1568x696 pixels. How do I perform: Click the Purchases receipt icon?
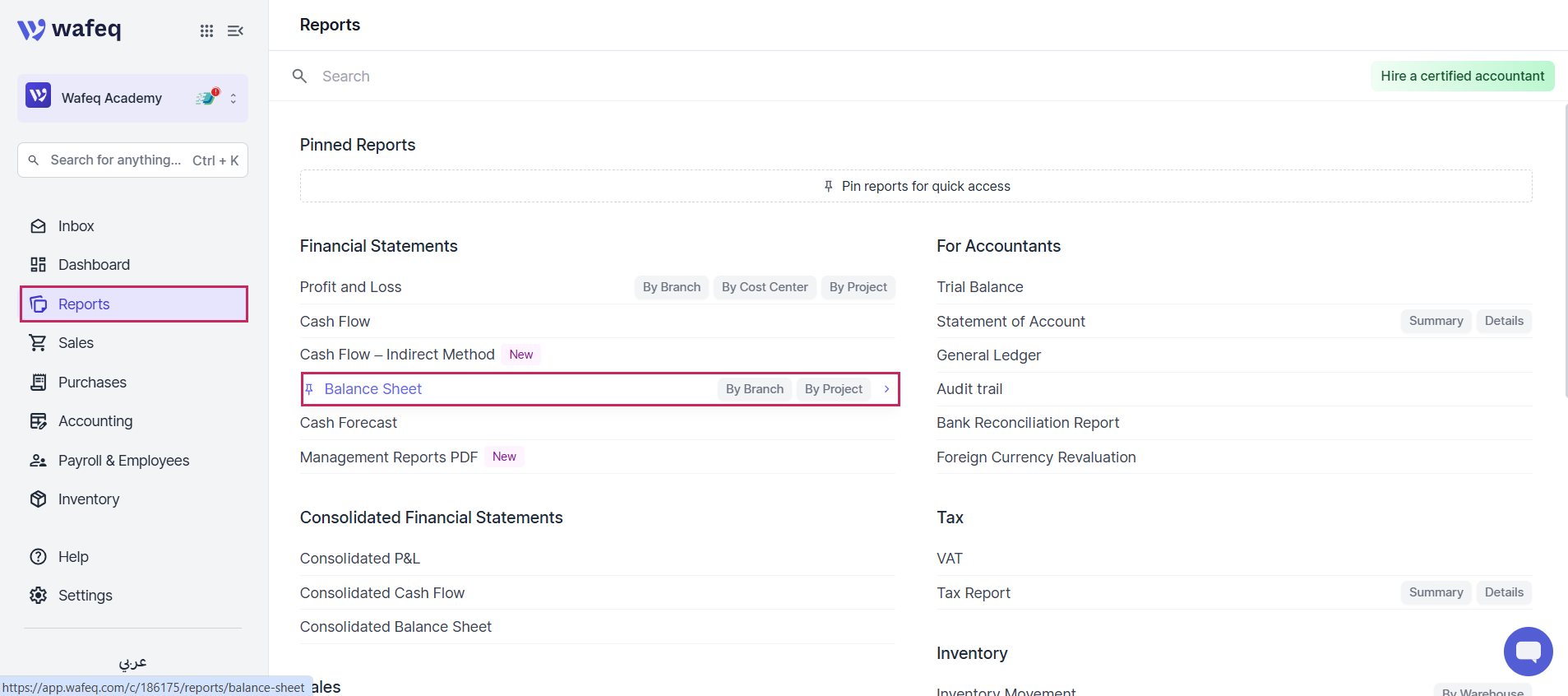(38, 383)
